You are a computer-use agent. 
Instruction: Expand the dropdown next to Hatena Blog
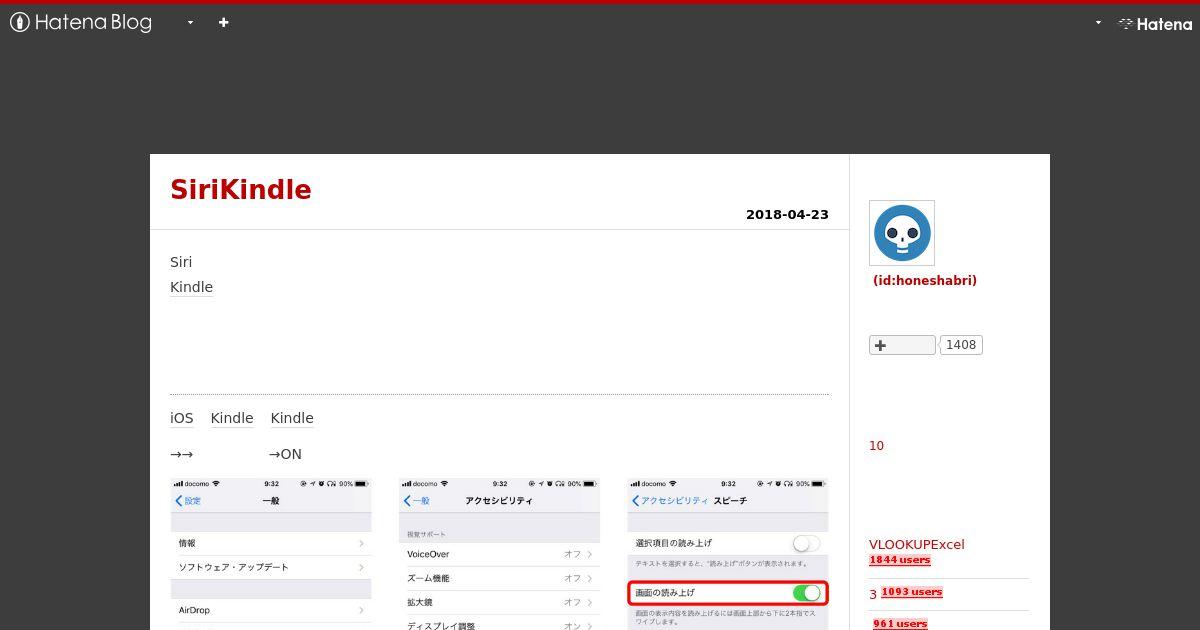point(190,22)
